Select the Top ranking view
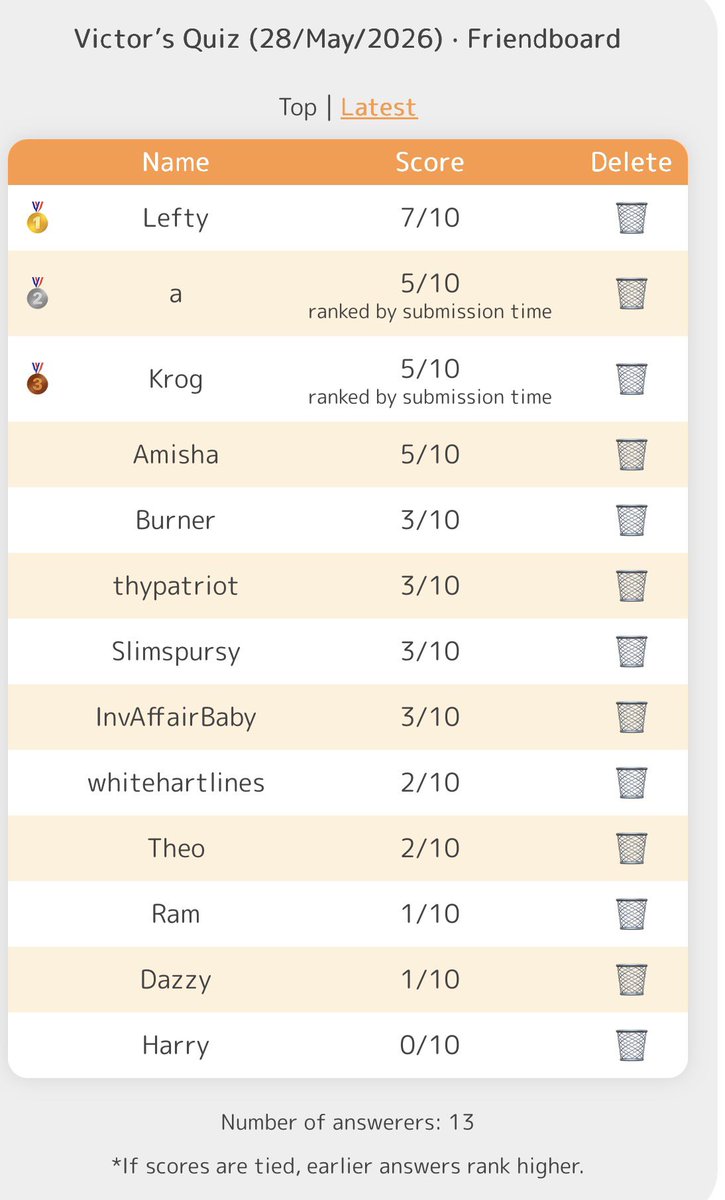Viewport: 725px width, 1200px height. click(297, 107)
